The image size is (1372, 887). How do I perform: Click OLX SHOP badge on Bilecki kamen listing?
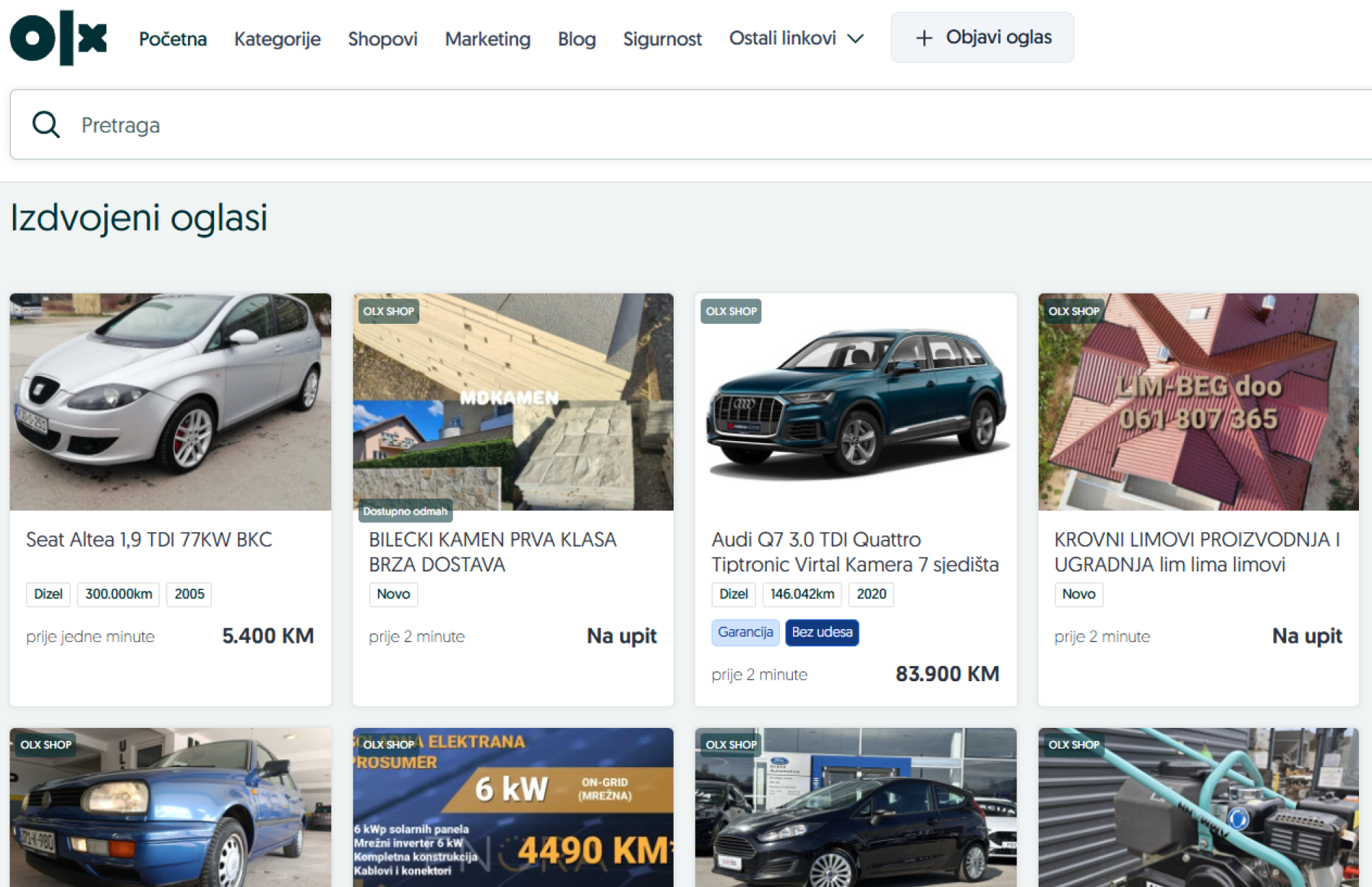[x=388, y=311]
